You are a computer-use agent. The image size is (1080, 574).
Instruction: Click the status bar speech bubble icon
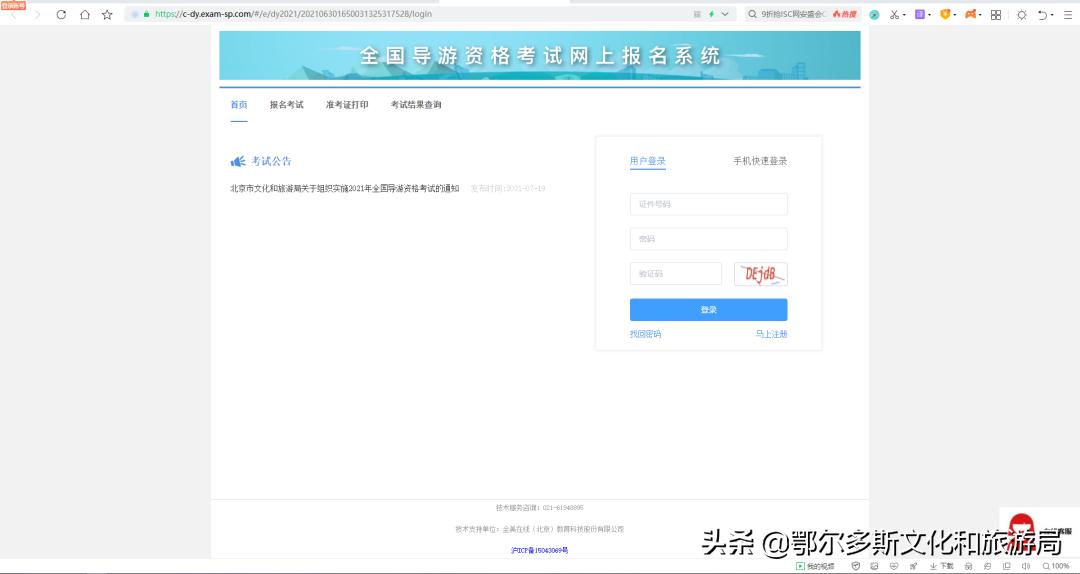pos(988,566)
